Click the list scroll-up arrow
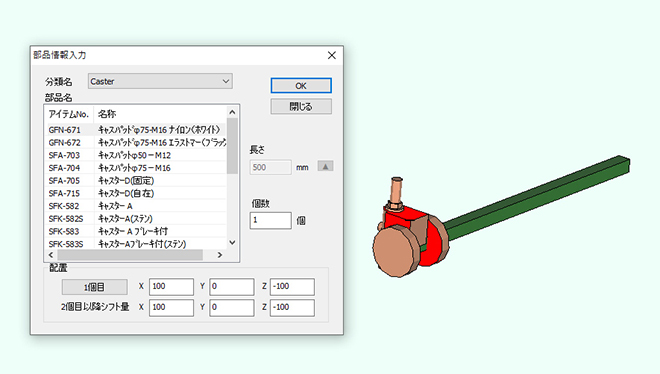Image resolution: width=660 pixels, height=374 pixels. [232, 112]
